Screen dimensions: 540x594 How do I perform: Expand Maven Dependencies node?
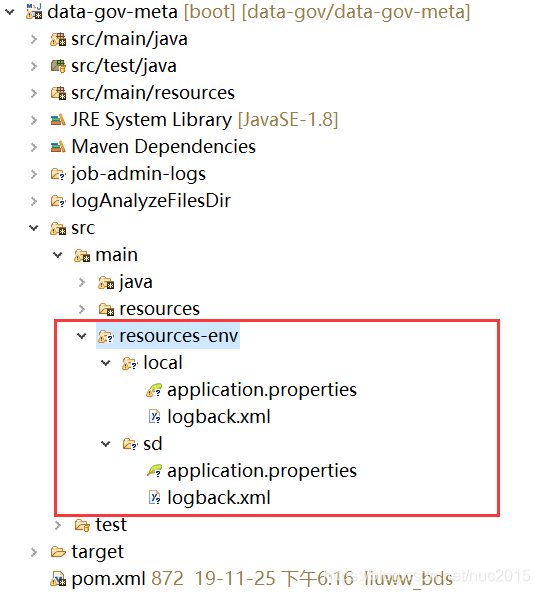pyautogui.click(x=34, y=147)
